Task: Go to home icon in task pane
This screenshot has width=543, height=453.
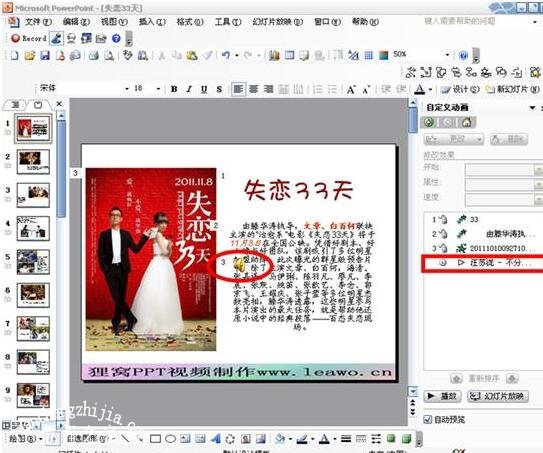Action: [466, 122]
